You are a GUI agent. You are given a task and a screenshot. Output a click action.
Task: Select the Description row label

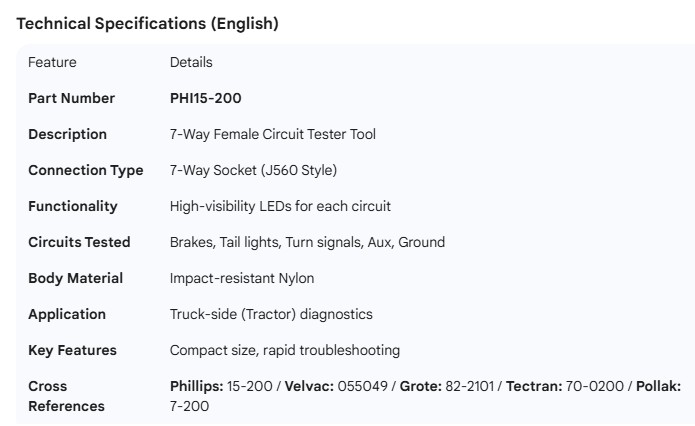[x=67, y=134]
